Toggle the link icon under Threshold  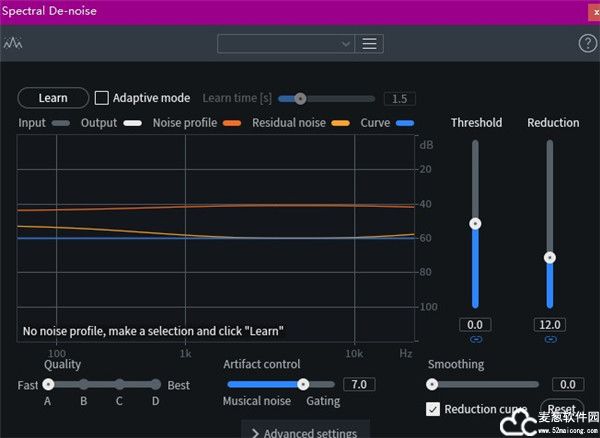click(x=476, y=339)
